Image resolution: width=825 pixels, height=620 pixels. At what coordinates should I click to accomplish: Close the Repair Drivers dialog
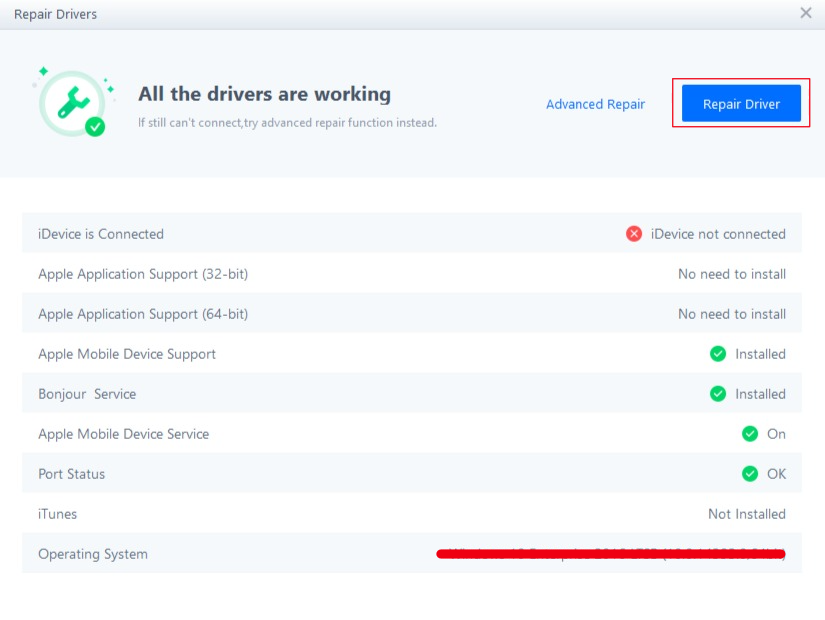click(806, 13)
